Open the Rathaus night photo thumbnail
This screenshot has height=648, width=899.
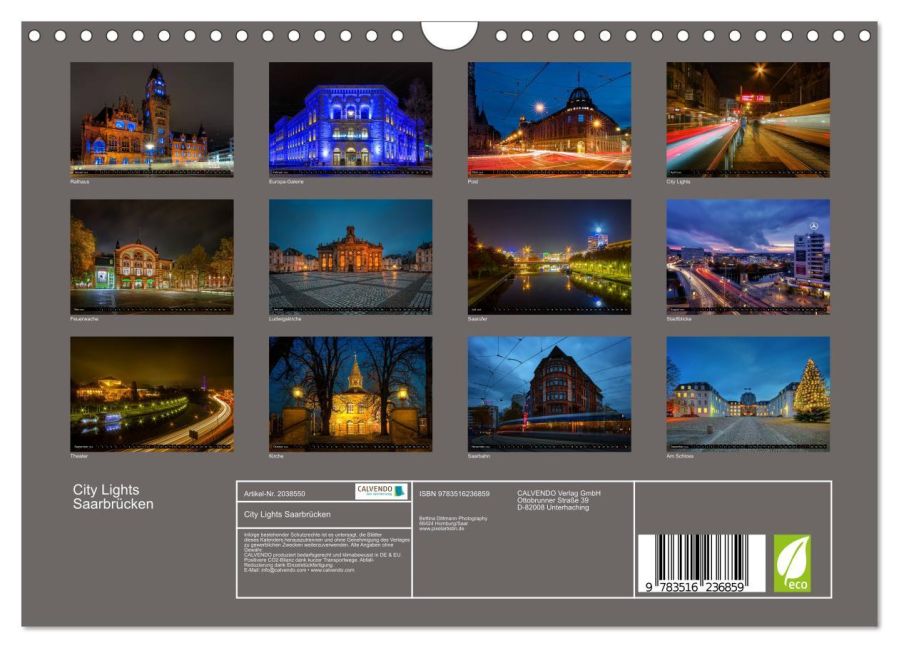tap(152, 119)
